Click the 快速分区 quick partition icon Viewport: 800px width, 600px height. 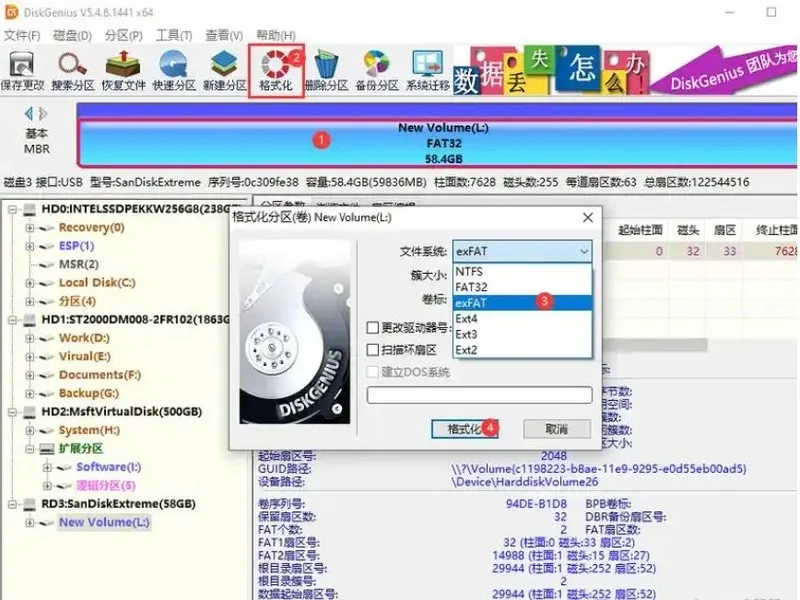tap(175, 68)
